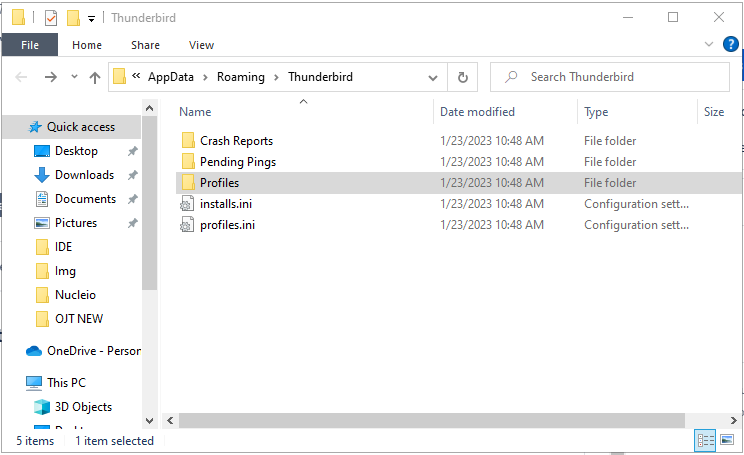Select the Profiles folder row
The height and width of the screenshot is (455, 744).
458,183
